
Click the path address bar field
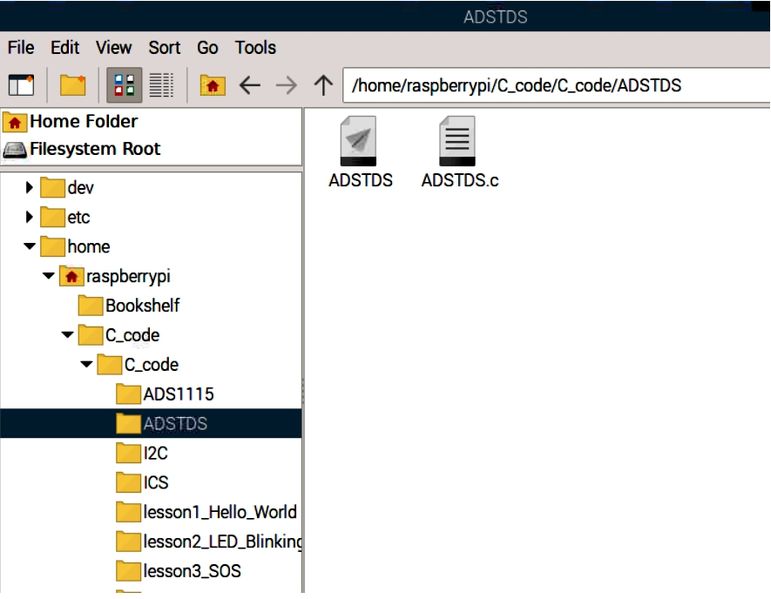click(x=555, y=86)
